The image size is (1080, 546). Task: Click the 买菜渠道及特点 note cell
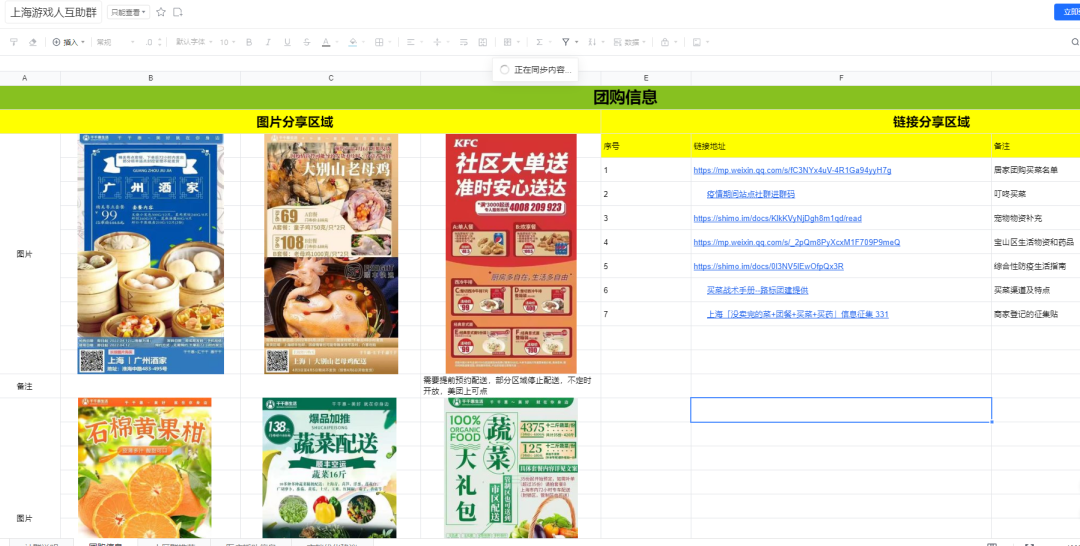click(x=1035, y=291)
